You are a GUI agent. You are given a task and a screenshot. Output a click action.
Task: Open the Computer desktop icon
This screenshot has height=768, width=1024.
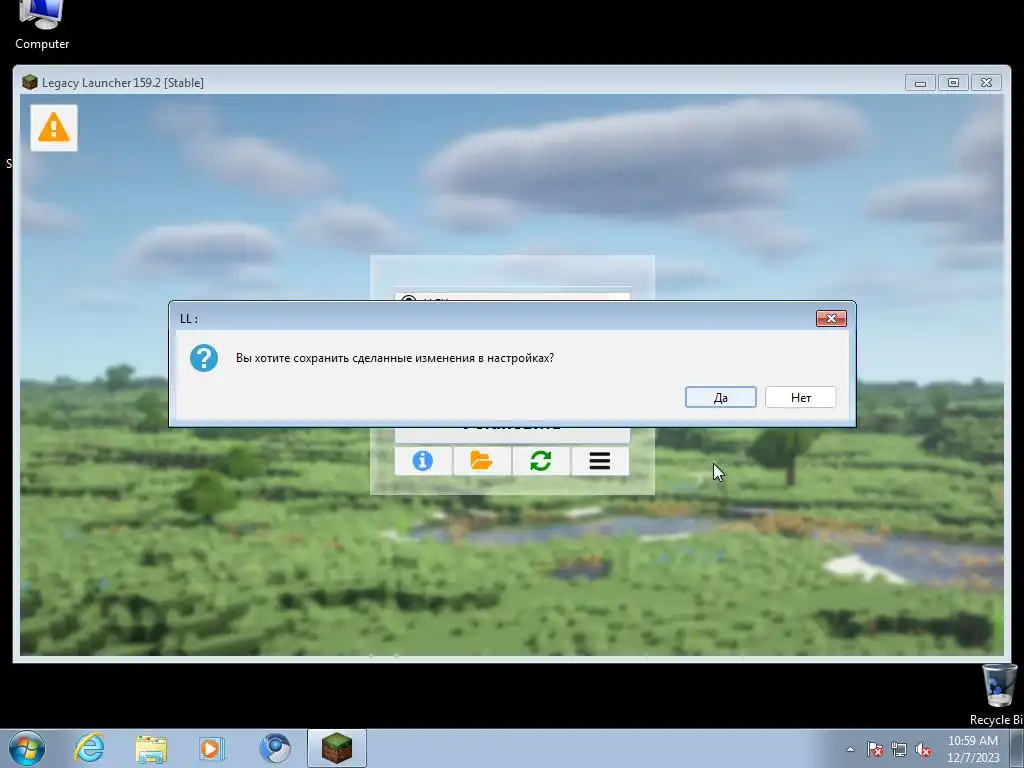coord(42,26)
